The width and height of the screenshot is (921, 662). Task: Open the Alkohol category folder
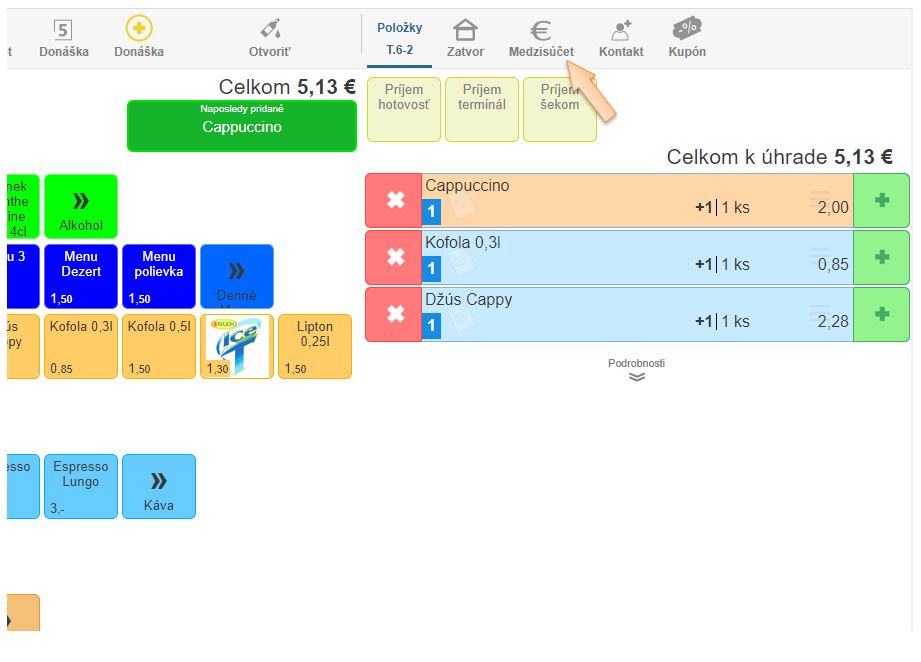coord(81,207)
